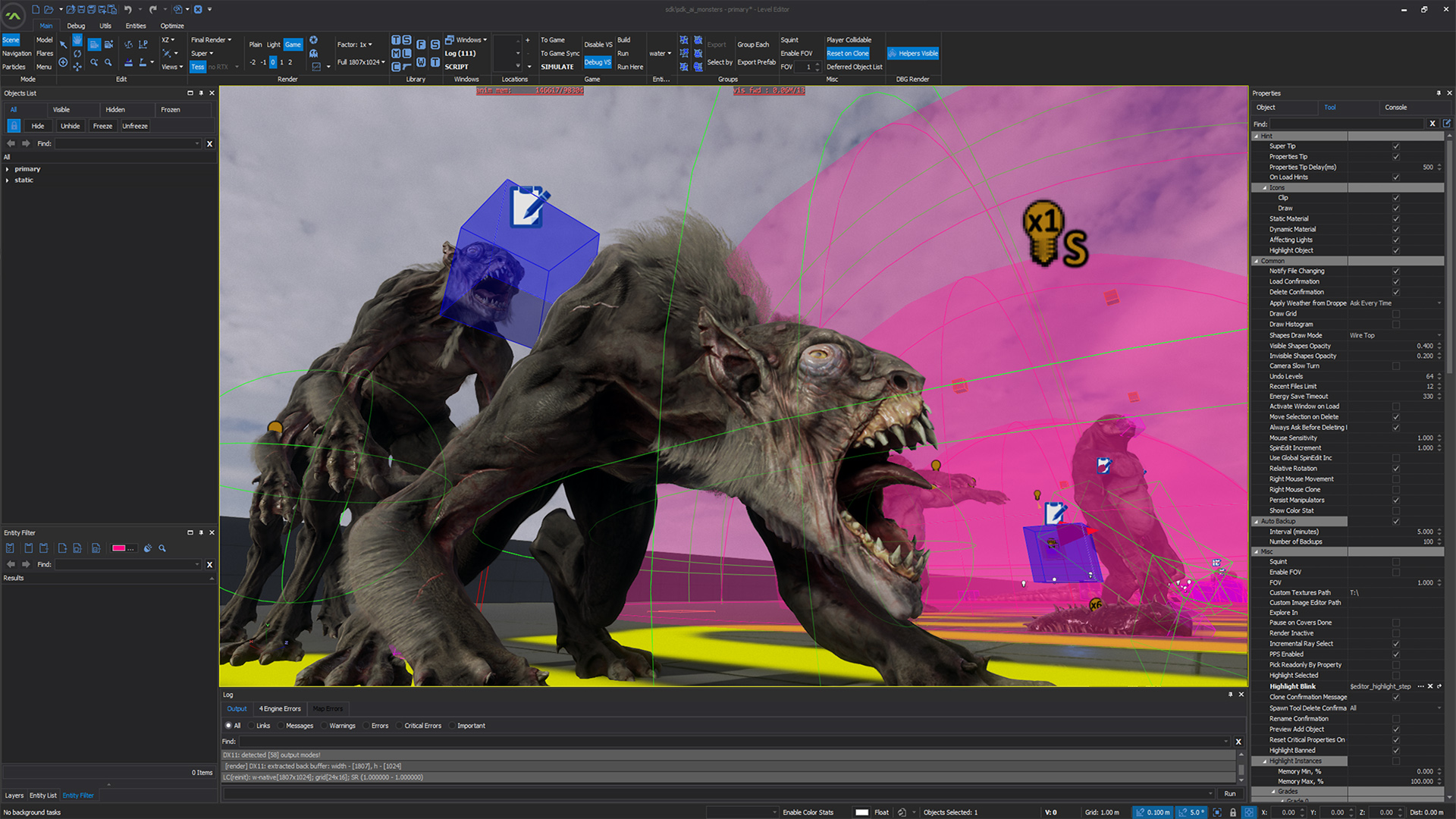Click the W library icon
The width and height of the screenshot is (1456, 819).
(421, 62)
